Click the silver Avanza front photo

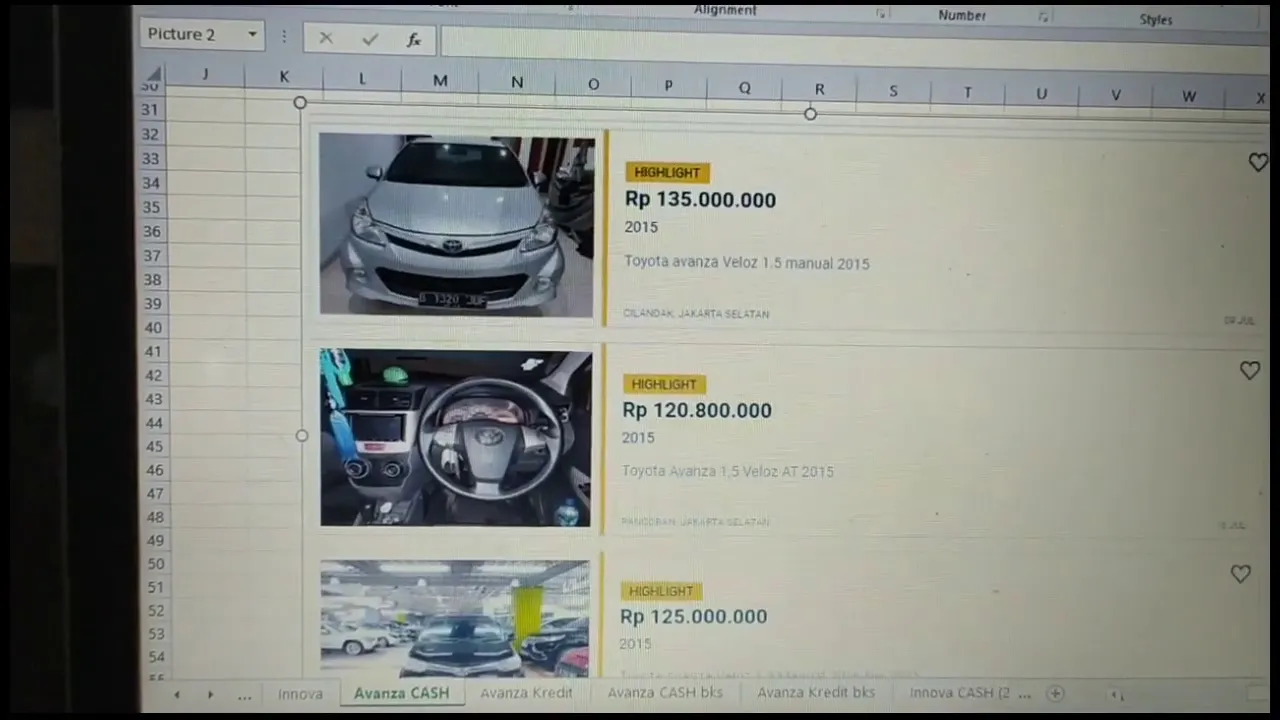[457, 226]
